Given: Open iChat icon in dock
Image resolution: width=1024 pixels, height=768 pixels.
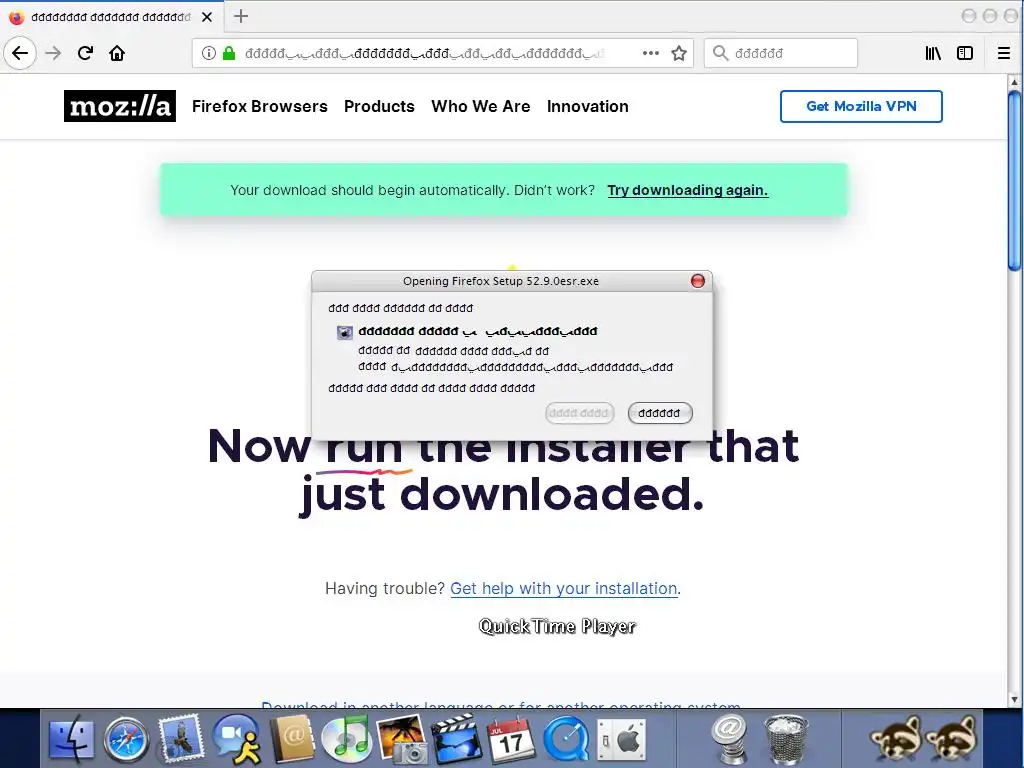Looking at the screenshot, I should 236,739.
